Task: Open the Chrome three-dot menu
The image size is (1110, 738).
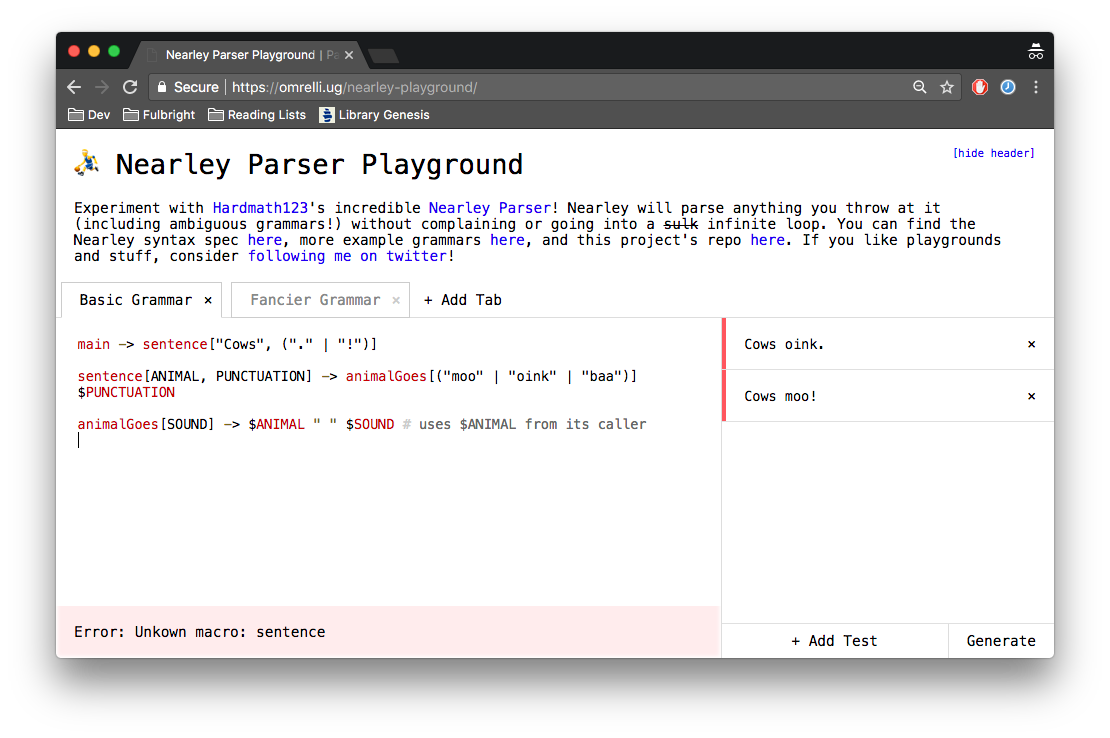Action: [x=1036, y=87]
